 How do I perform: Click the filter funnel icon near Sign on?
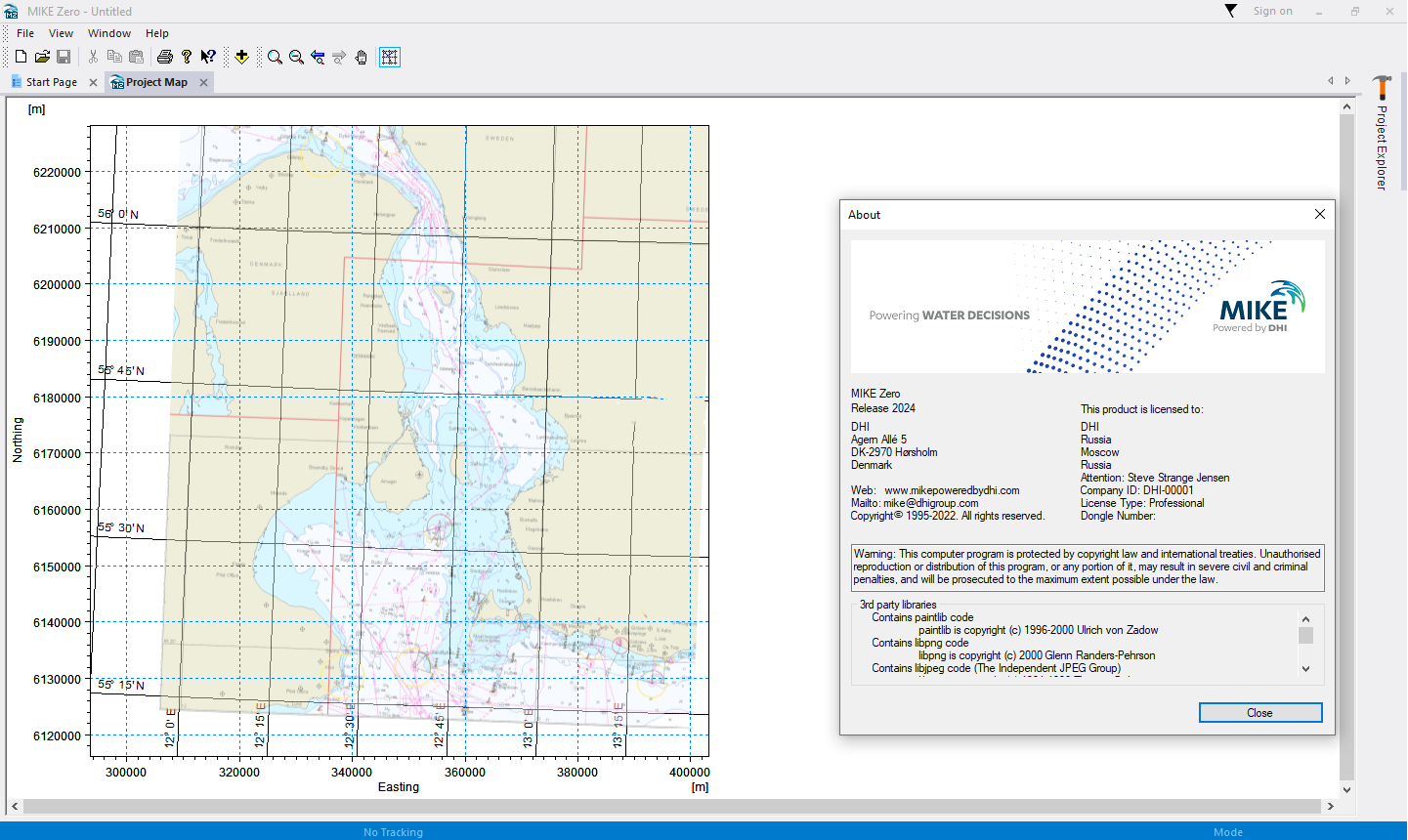pos(1231,11)
